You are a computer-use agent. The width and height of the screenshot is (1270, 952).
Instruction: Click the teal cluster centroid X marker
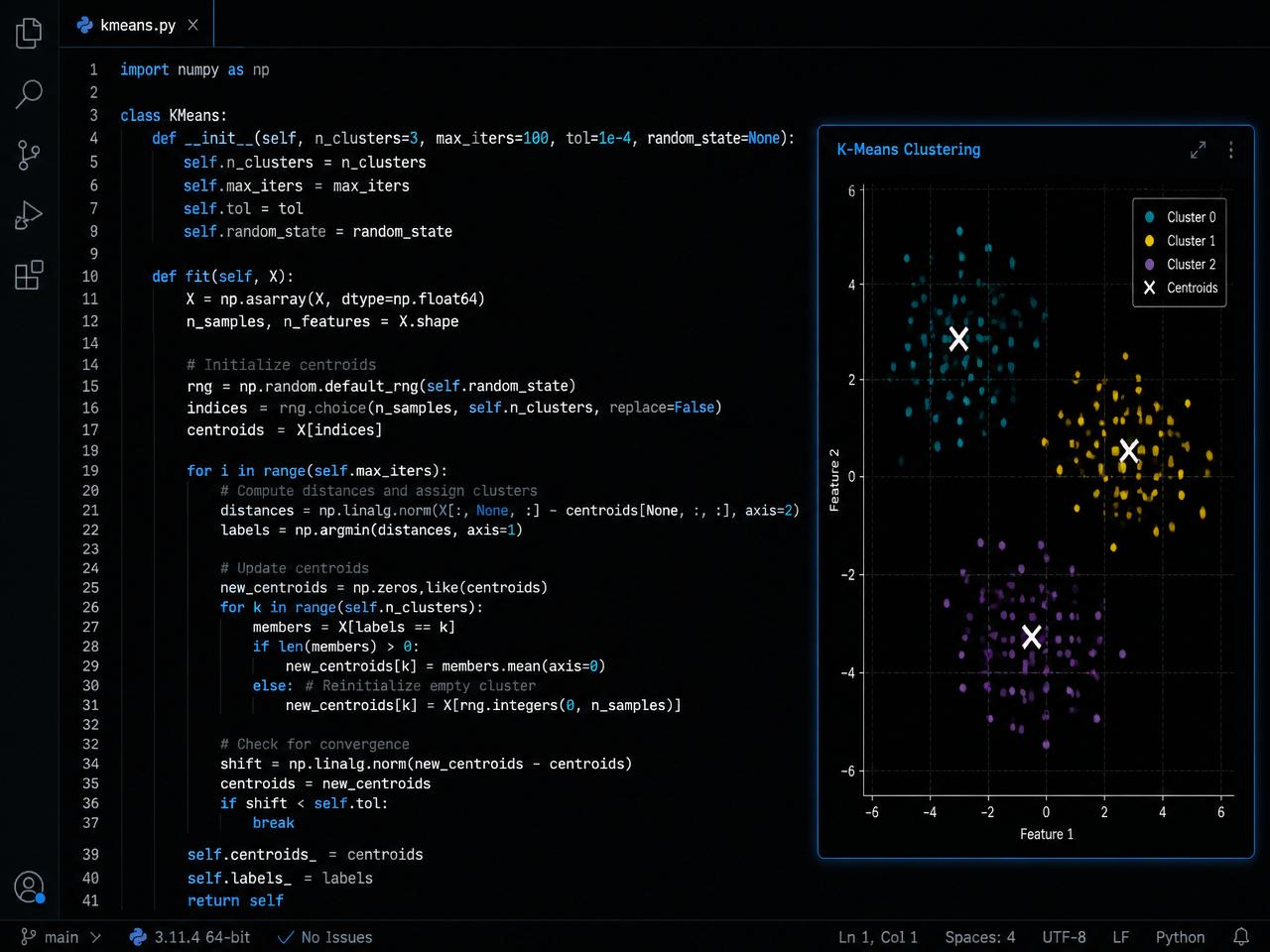point(958,339)
